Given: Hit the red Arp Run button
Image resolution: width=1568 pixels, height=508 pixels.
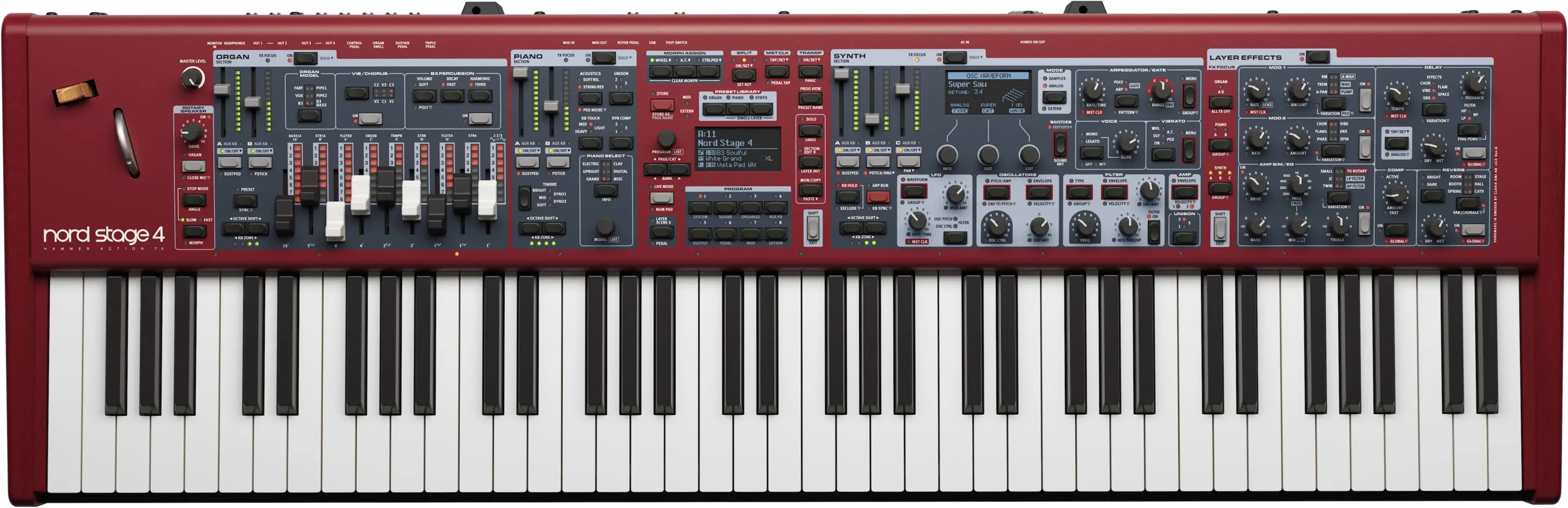Looking at the screenshot, I should 878,197.
